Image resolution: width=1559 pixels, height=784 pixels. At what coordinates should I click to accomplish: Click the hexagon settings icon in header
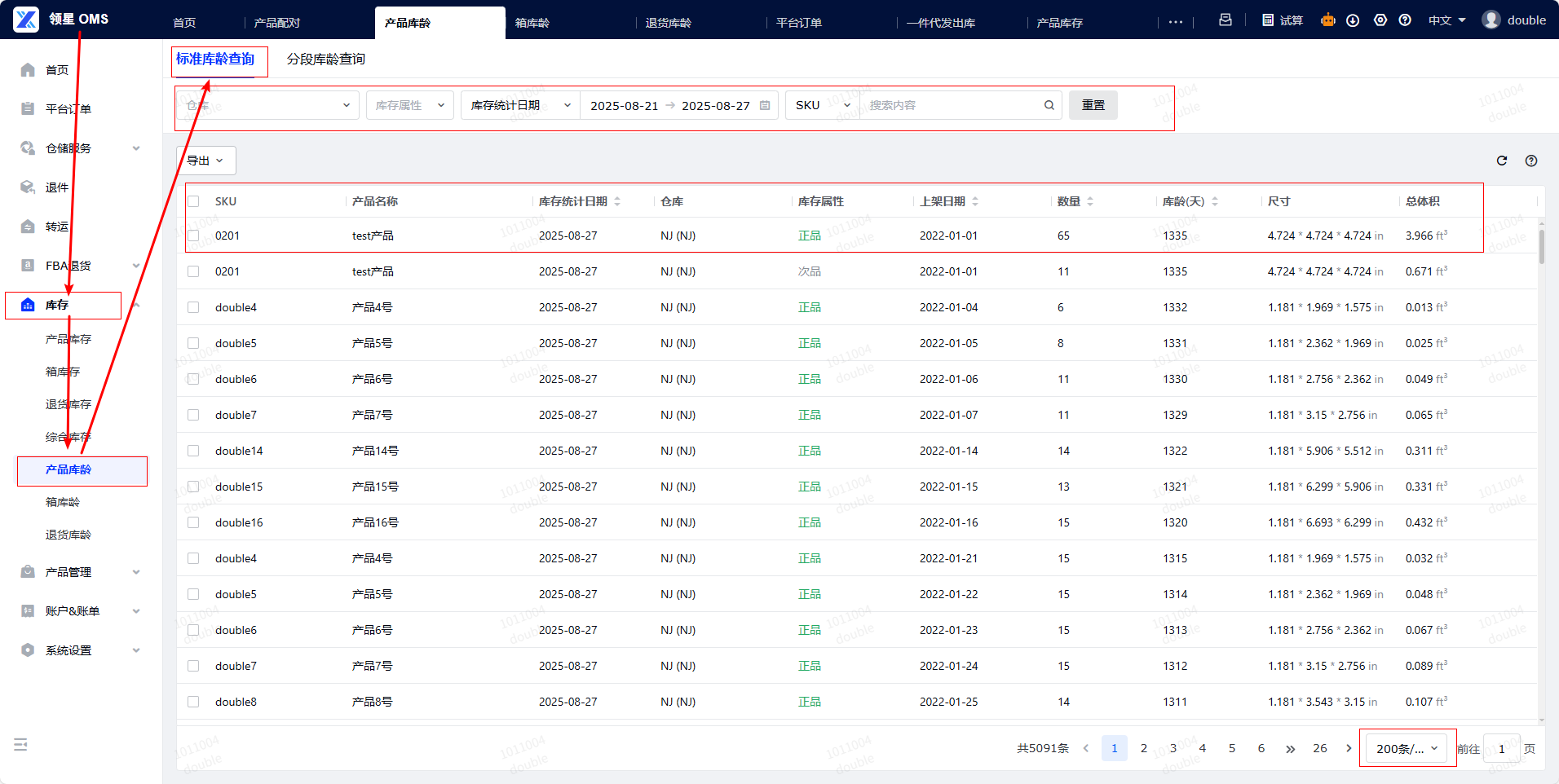(1380, 20)
